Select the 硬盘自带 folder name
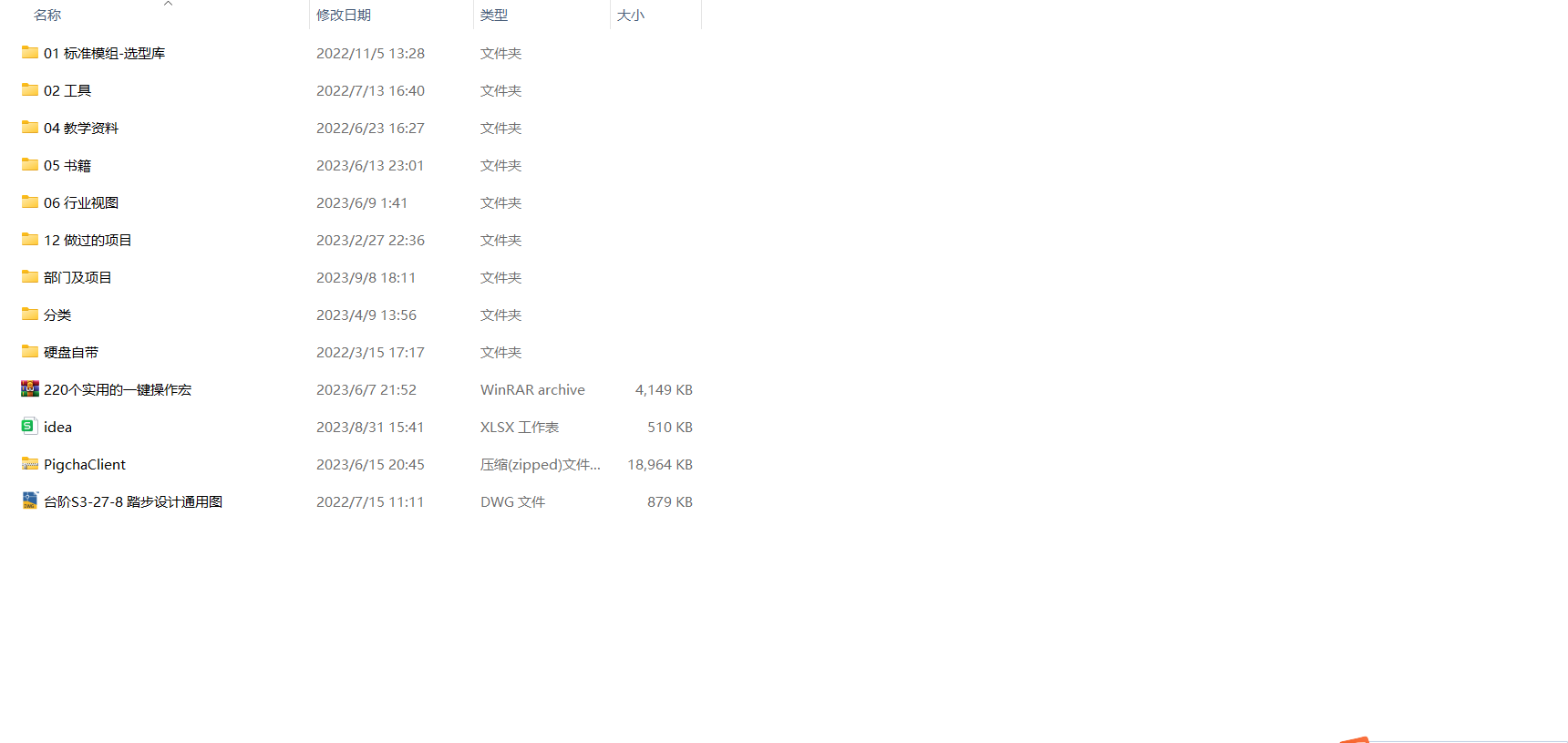1568x743 pixels. (71, 353)
